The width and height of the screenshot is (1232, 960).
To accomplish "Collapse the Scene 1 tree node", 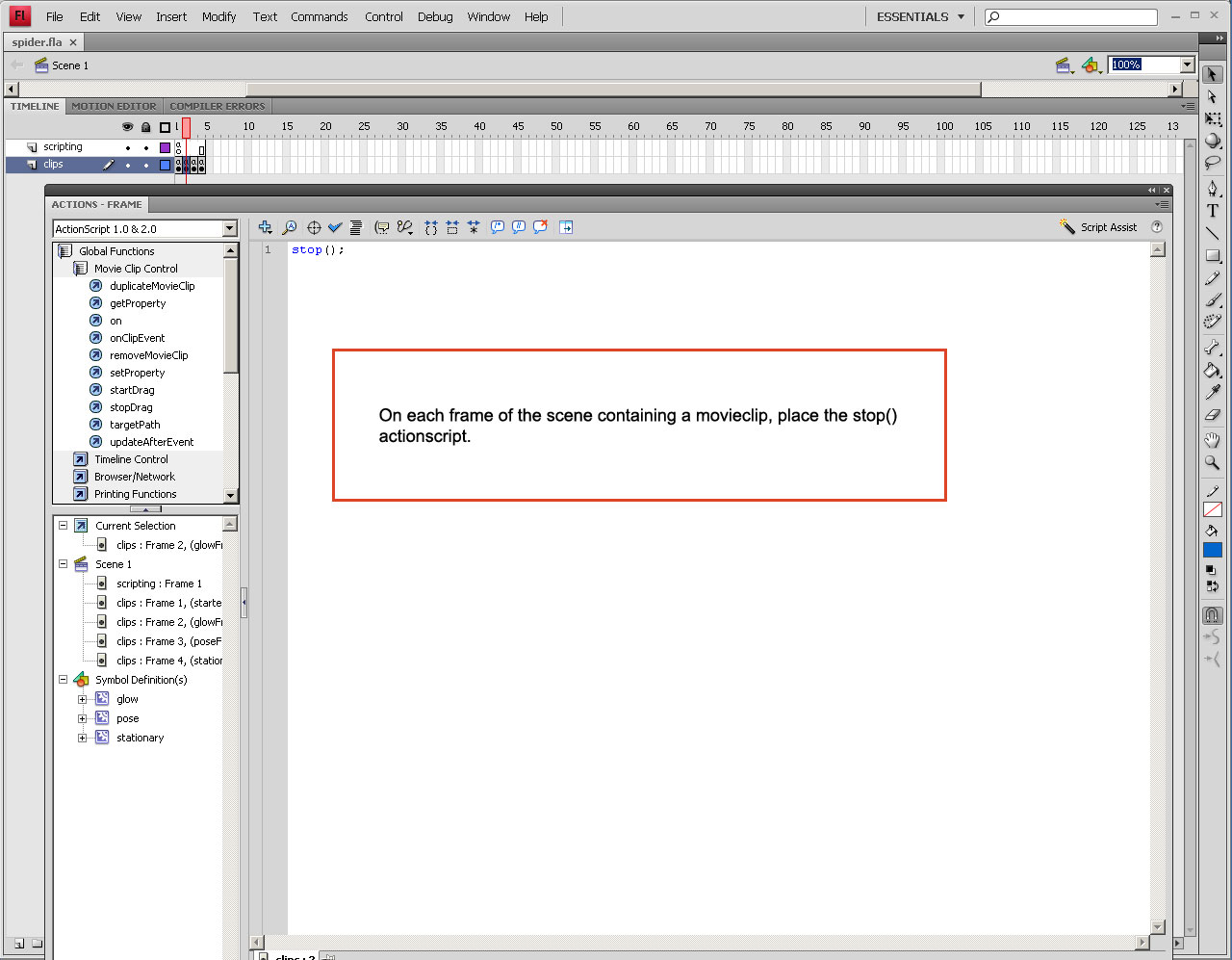I will click(x=64, y=564).
